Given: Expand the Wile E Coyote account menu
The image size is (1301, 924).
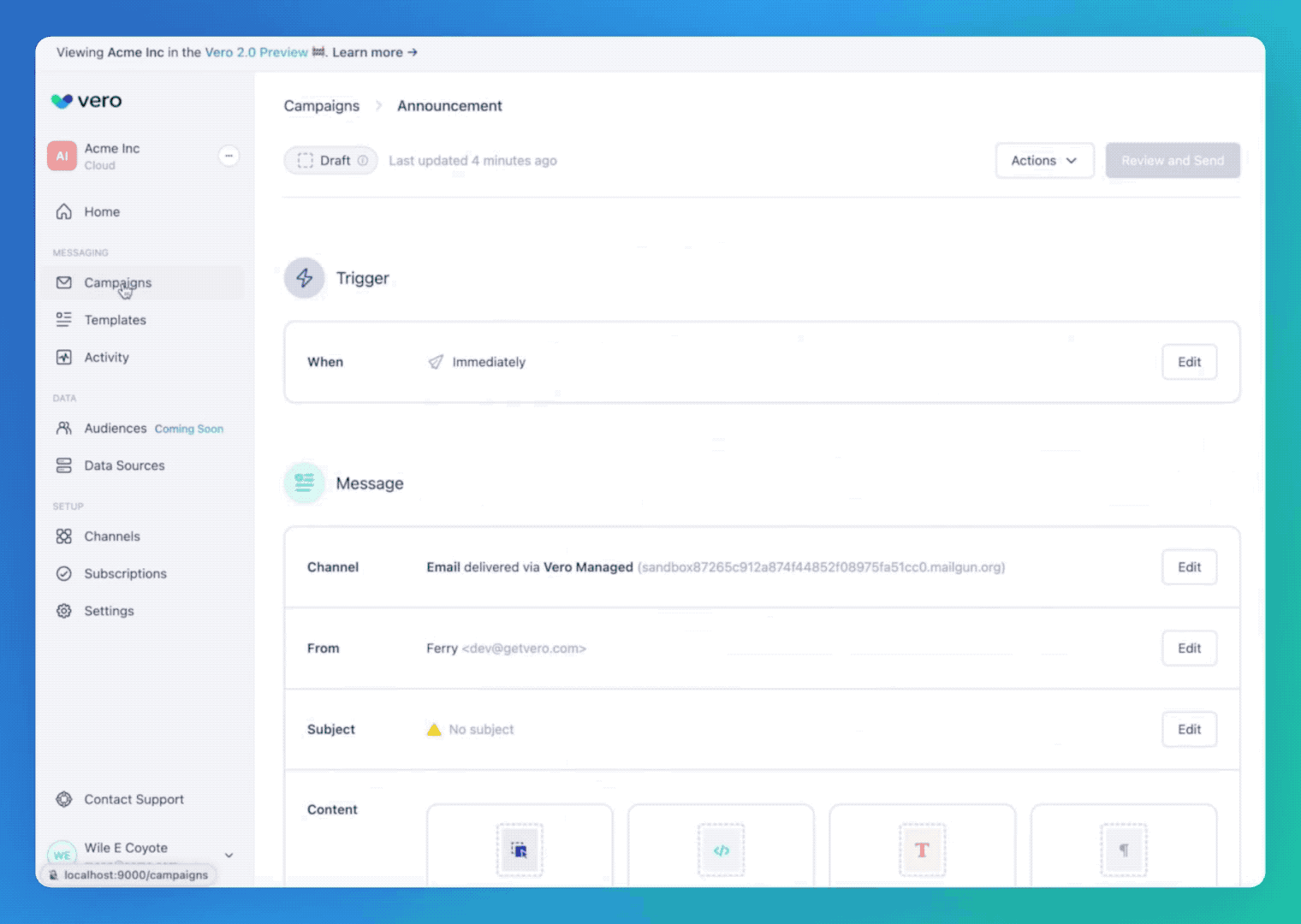Looking at the screenshot, I should tap(229, 854).
